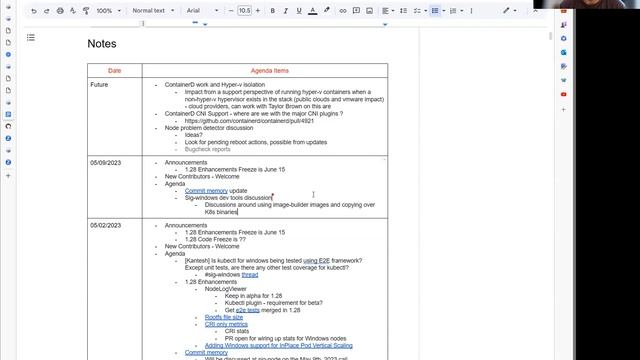Open the Normal text style dropdown

(x=153, y=11)
